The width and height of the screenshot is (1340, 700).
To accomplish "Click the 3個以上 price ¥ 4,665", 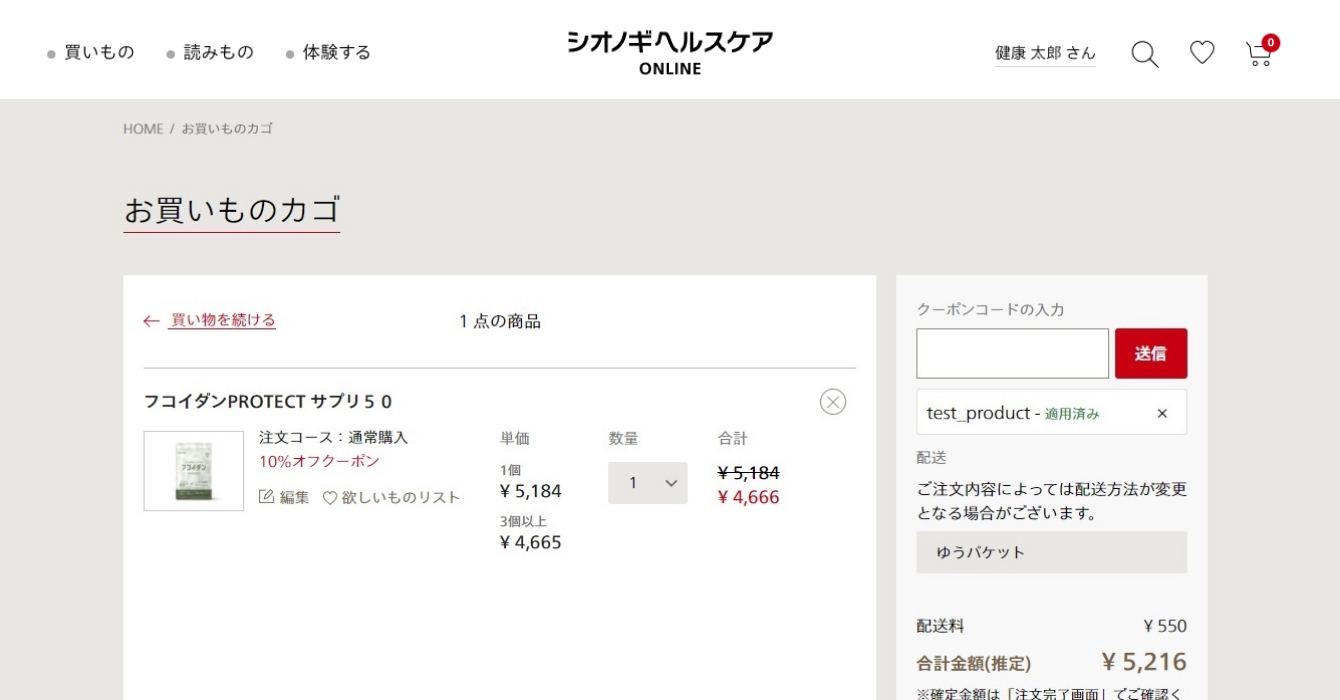I will (531, 542).
